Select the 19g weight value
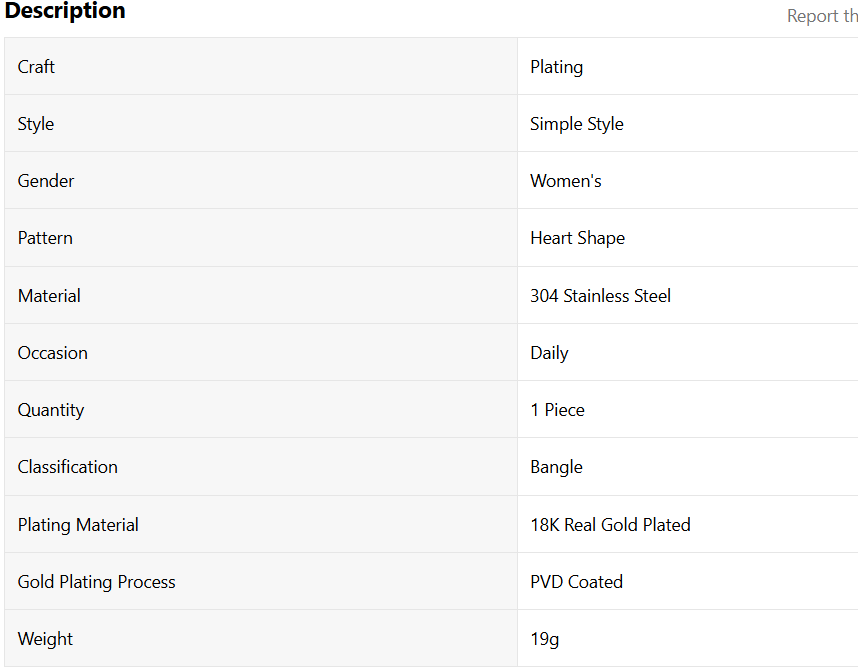This screenshot has width=858, height=670. tap(544, 639)
